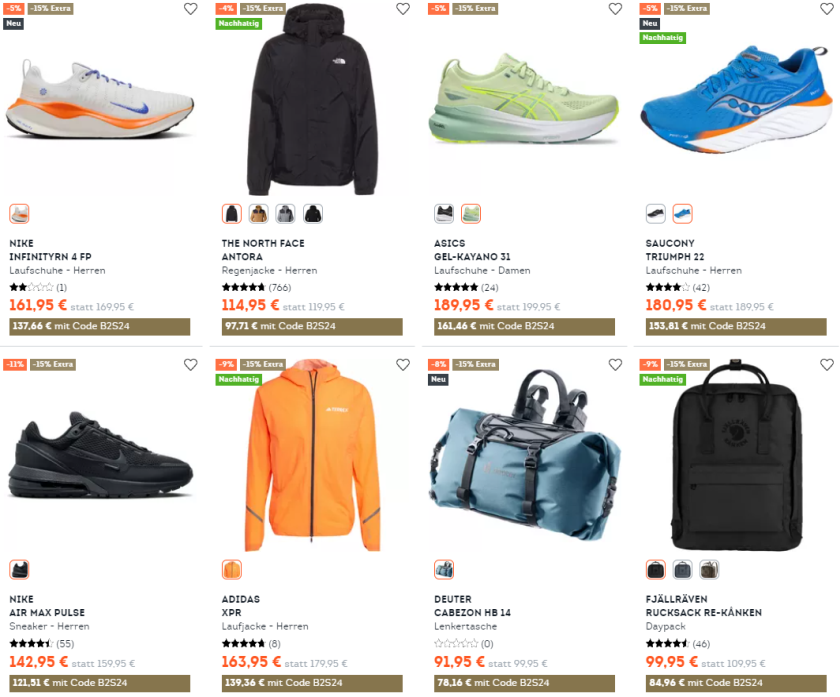840x697 pixels.
Task: Favorite The North Face Antora jacket
Action: point(403,9)
